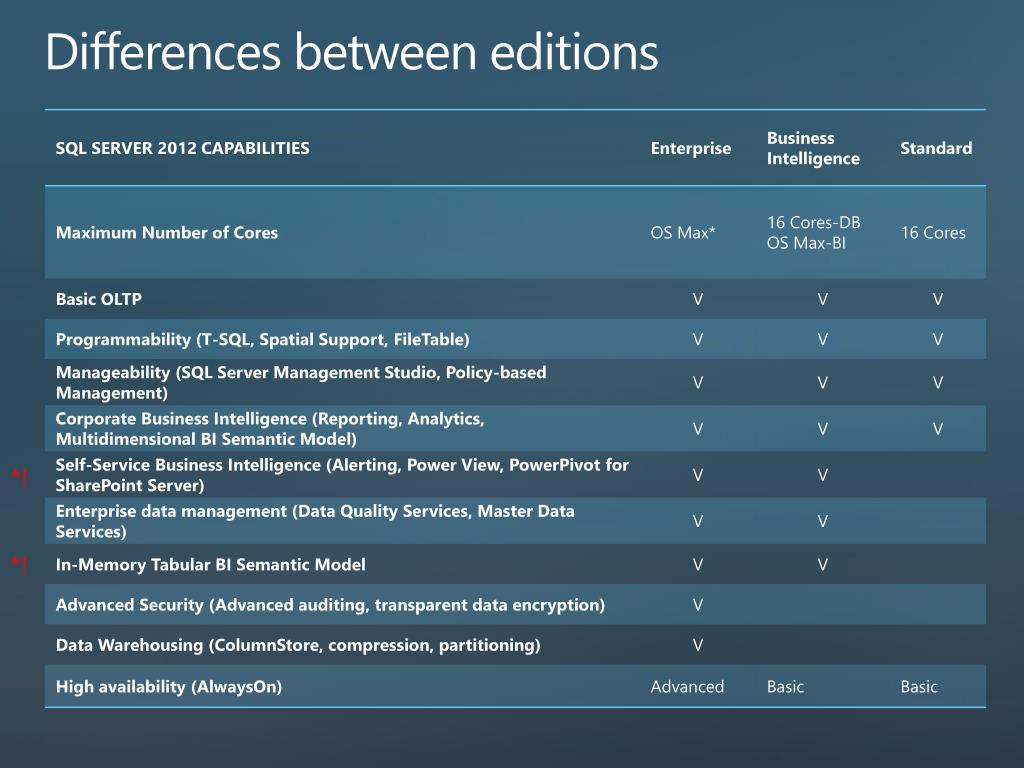This screenshot has height=768, width=1024.
Task: Click the "Business Intelligence" column header
Action: [813, 148]
